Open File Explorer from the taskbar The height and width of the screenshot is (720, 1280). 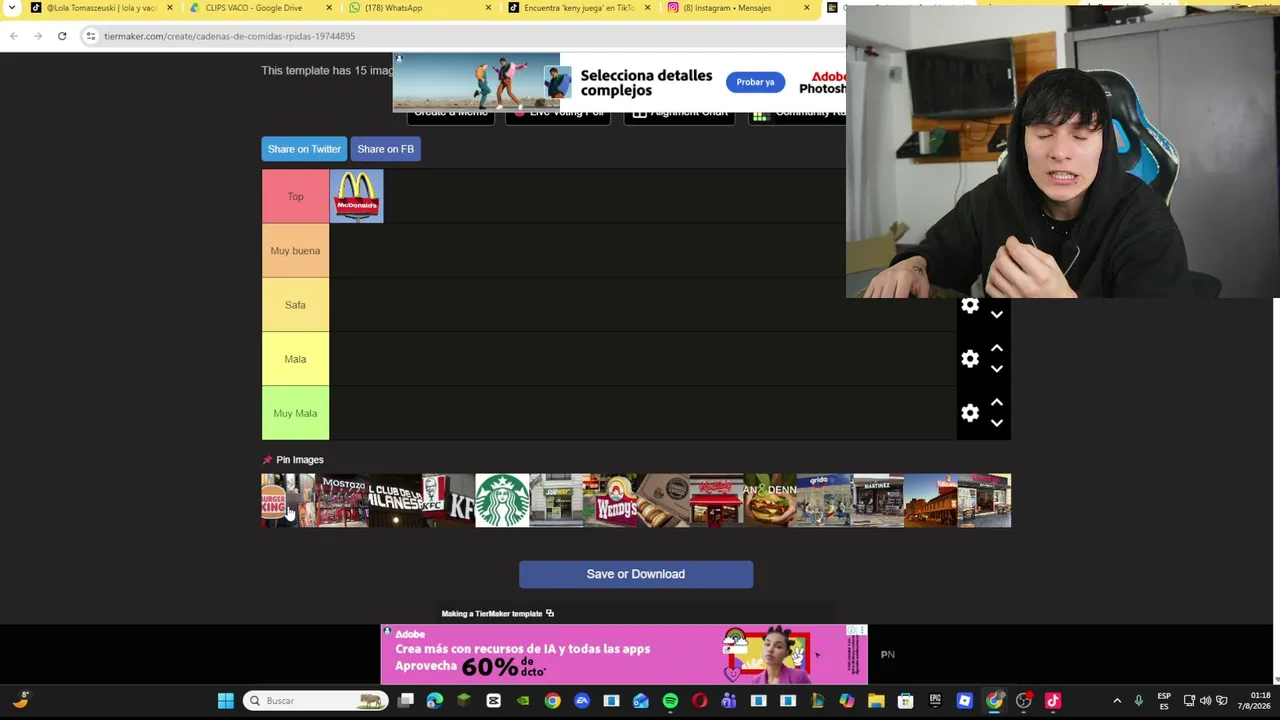[876, 701]
